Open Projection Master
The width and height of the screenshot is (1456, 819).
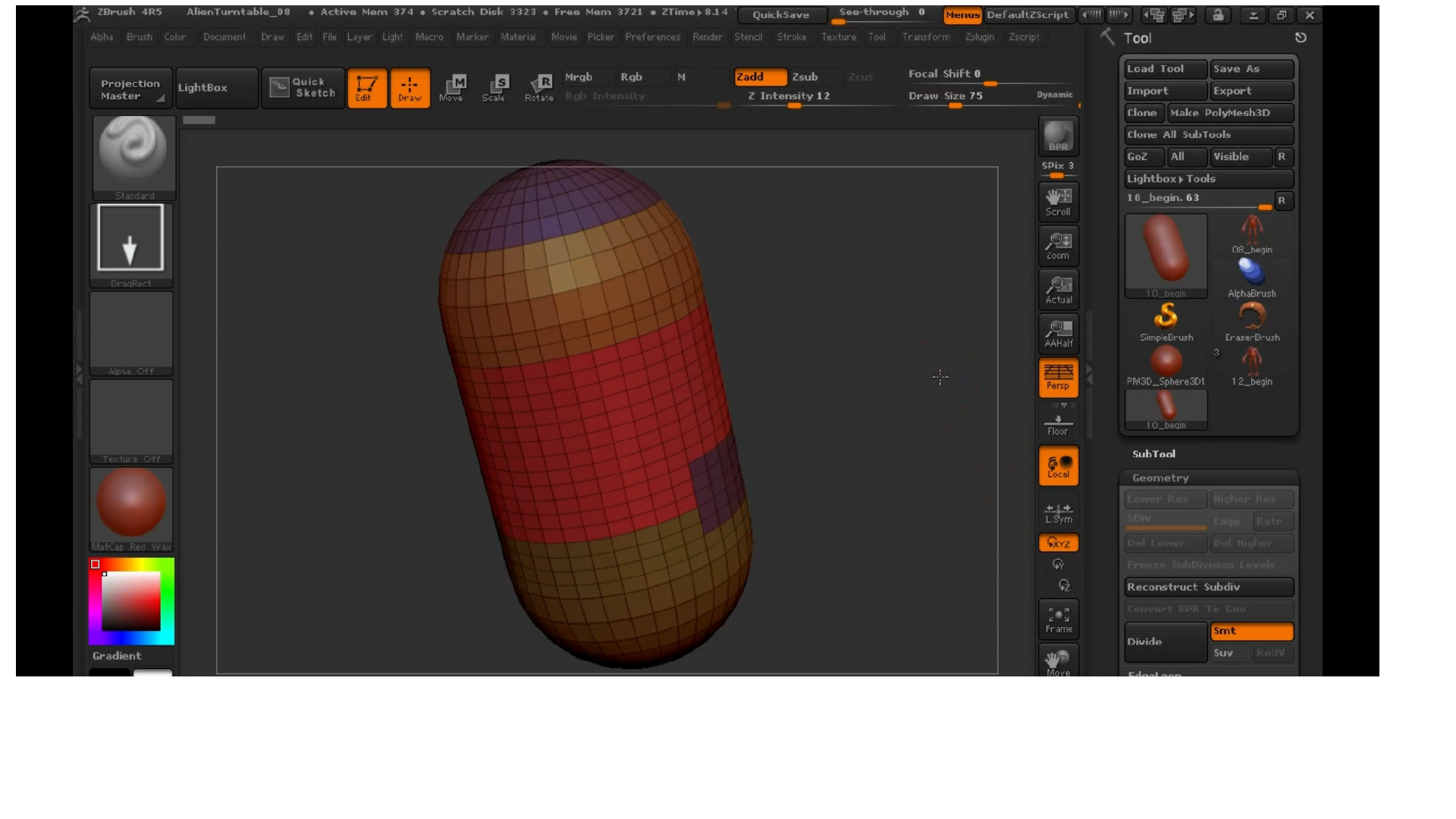(x=130, y=89)
